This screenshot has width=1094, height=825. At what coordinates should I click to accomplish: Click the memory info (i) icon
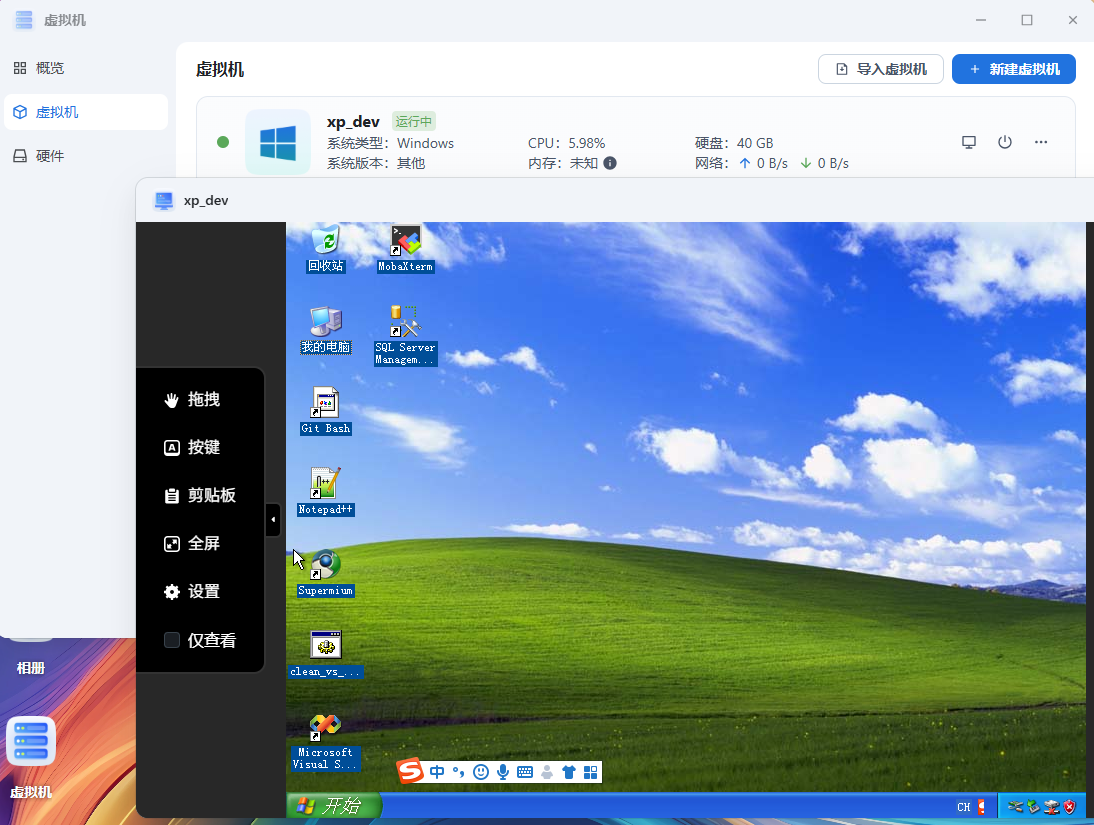pyautogui.click(x=610, y=163)
